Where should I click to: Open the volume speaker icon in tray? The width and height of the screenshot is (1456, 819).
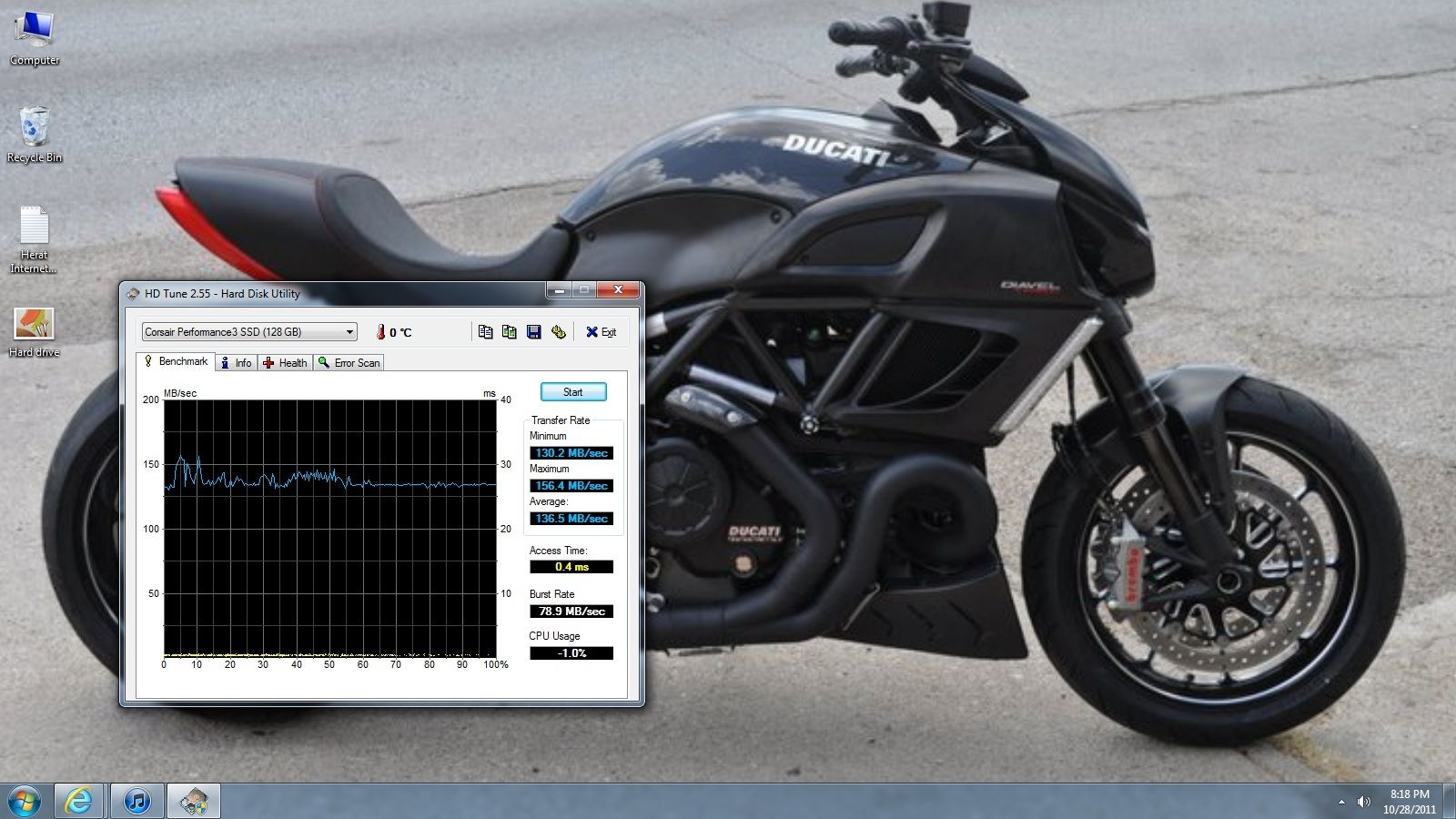pos(1363,802)
